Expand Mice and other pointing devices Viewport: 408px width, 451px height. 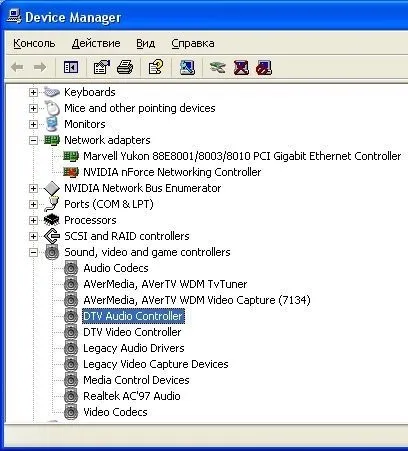33,108
